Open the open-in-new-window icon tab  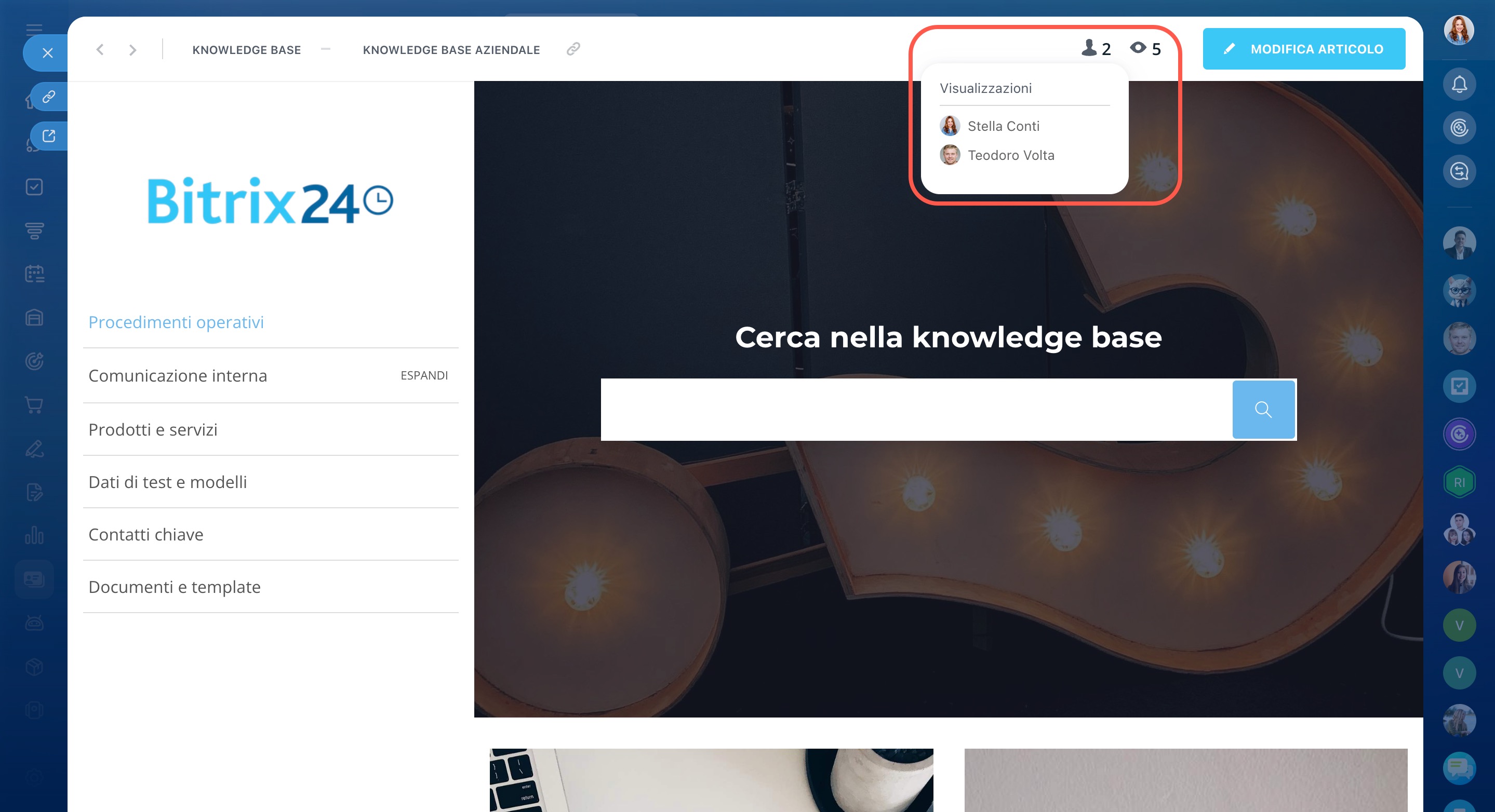[49, 136]
